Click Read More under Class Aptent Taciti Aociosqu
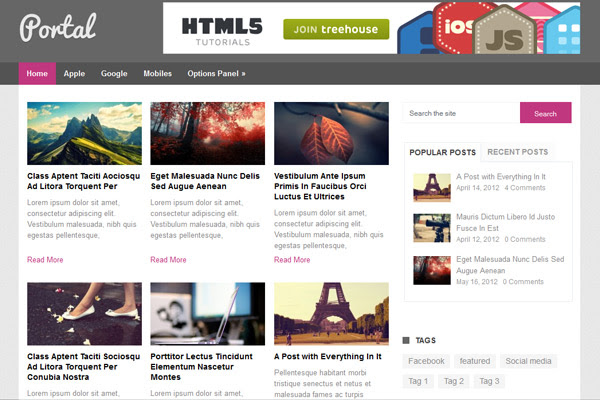The width and height of the screenshot is (600, 400). click(45, 260)
